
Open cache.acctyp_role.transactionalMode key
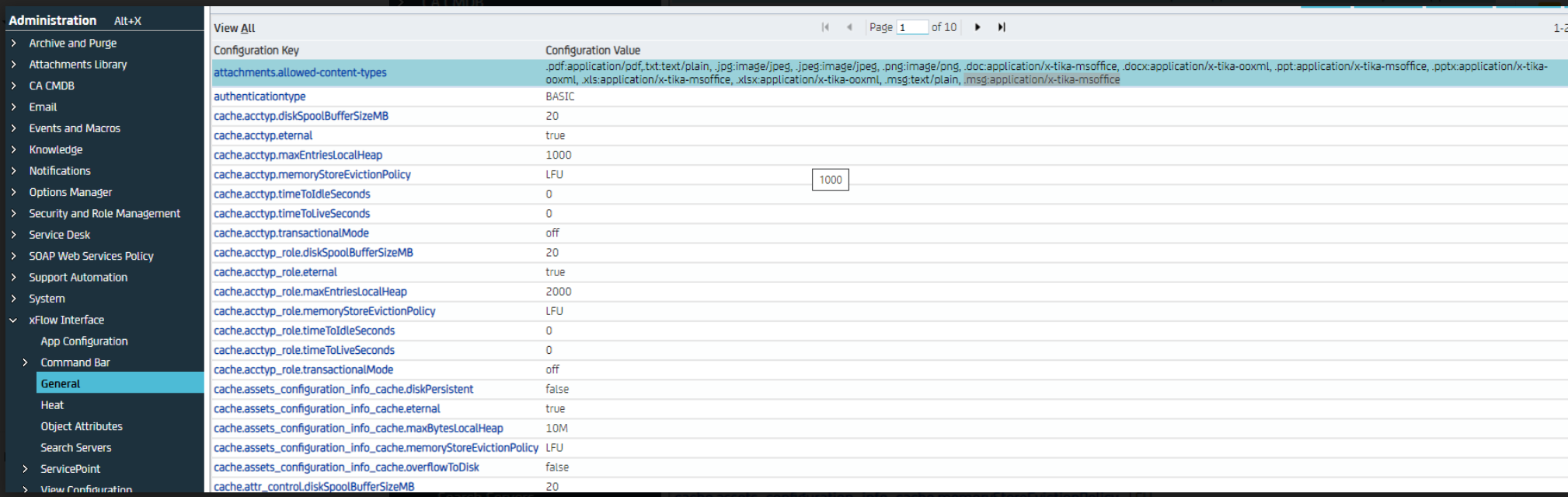[x=303, y=369]
